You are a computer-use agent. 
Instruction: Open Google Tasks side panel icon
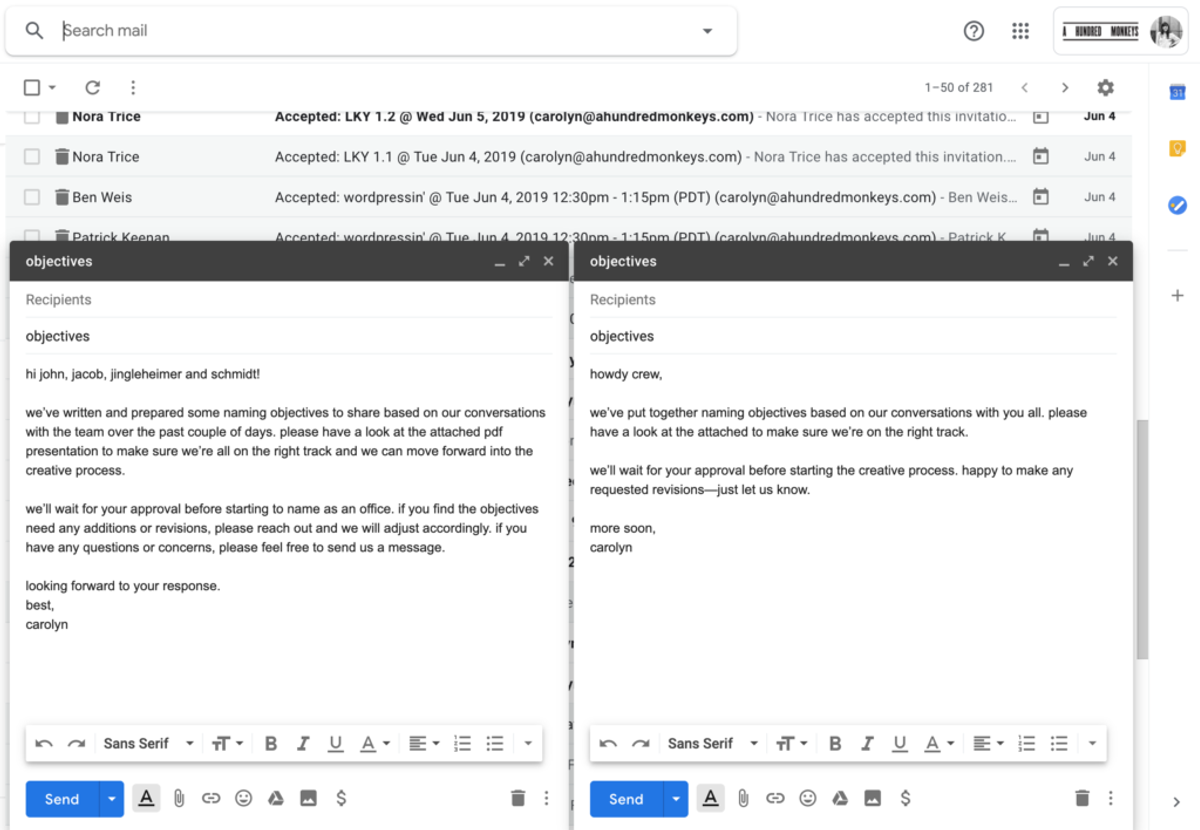tap(1177, 205)
